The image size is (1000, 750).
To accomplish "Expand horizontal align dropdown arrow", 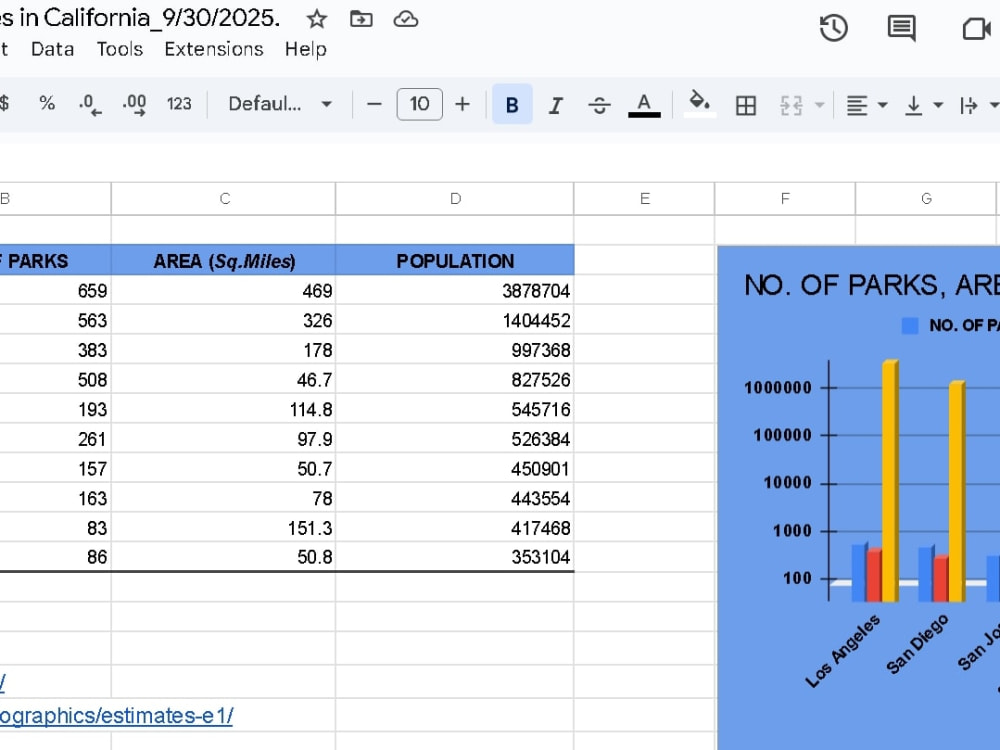I will (x=883, y=105).
